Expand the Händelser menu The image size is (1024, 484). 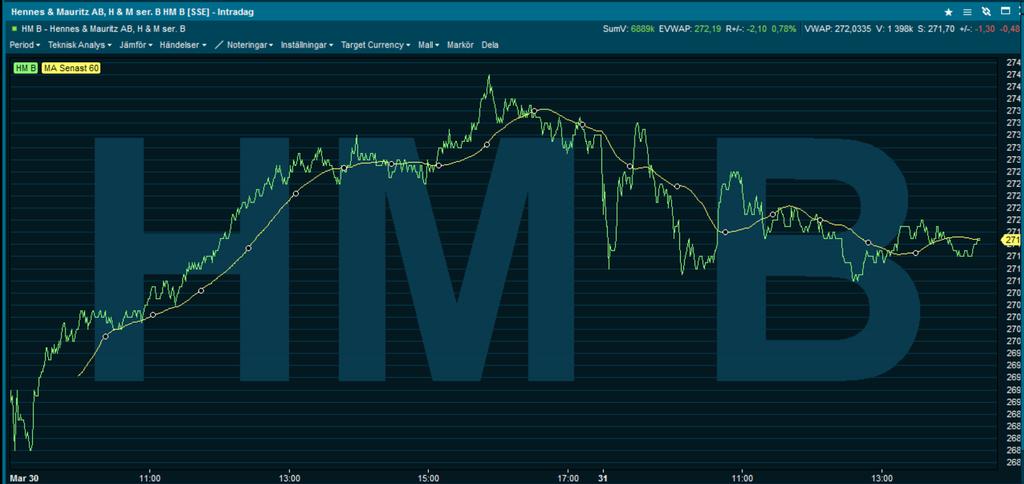pyautogui.click(x=184, y=45)
